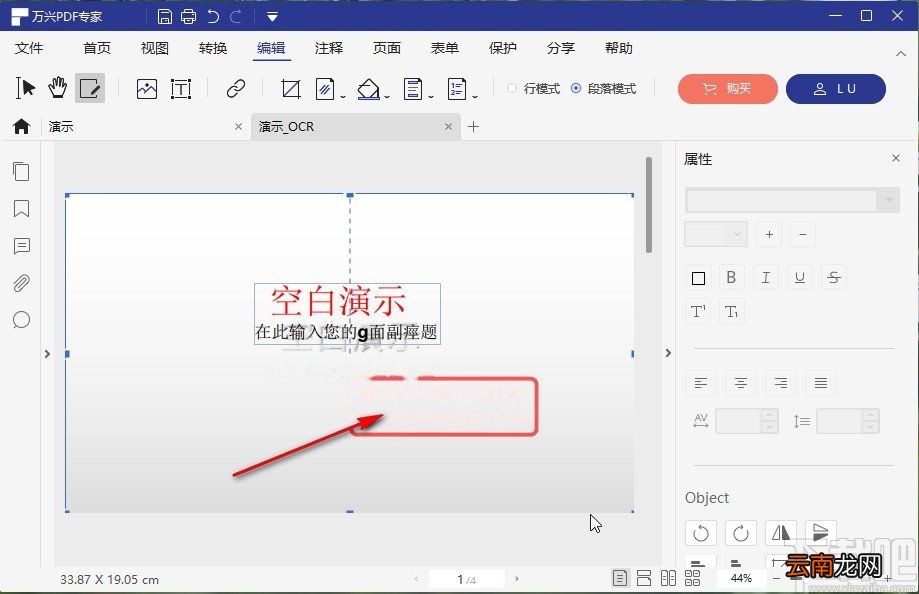Click the link insertion tool

[x=236, y=89]
